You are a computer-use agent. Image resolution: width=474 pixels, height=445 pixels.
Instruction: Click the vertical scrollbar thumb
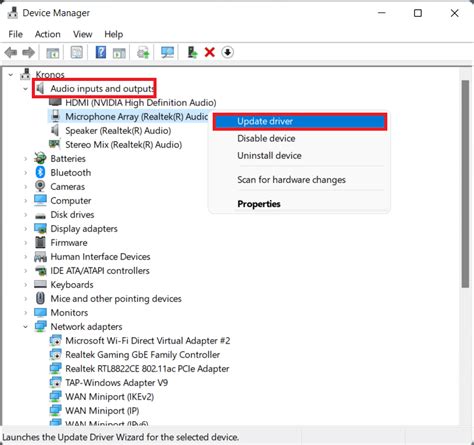(465, 184)
